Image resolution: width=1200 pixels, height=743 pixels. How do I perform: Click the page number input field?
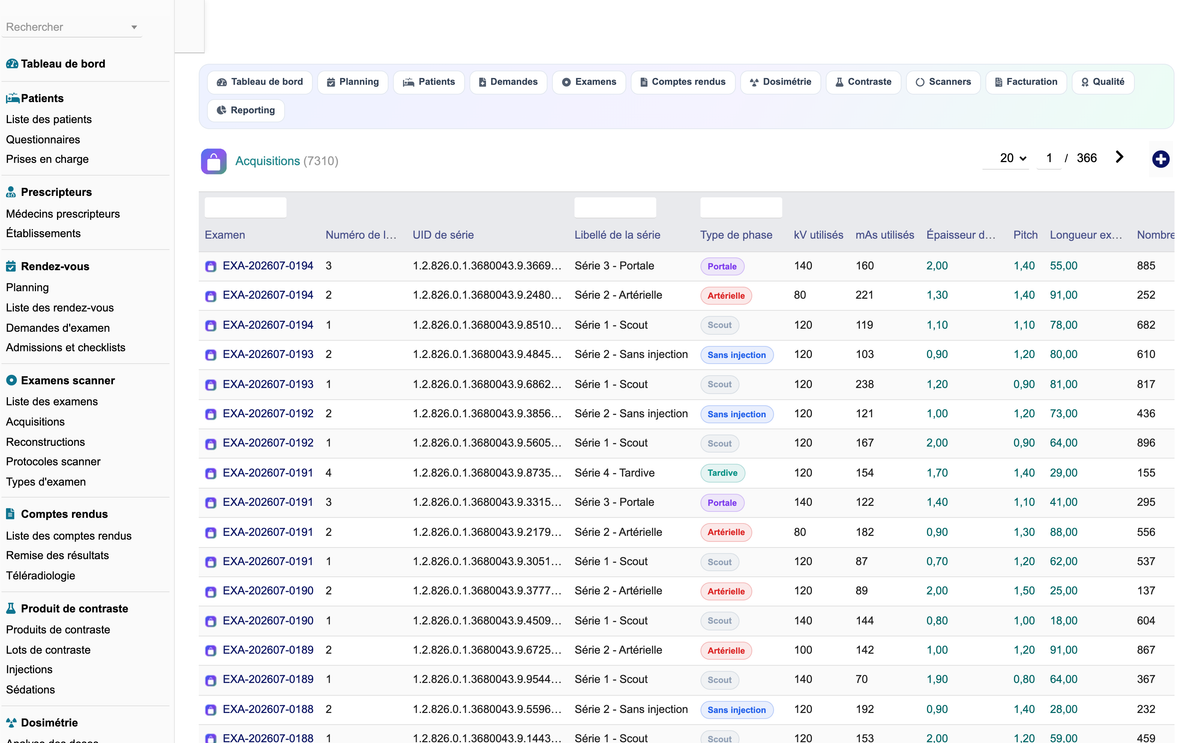click(1049, 158)
